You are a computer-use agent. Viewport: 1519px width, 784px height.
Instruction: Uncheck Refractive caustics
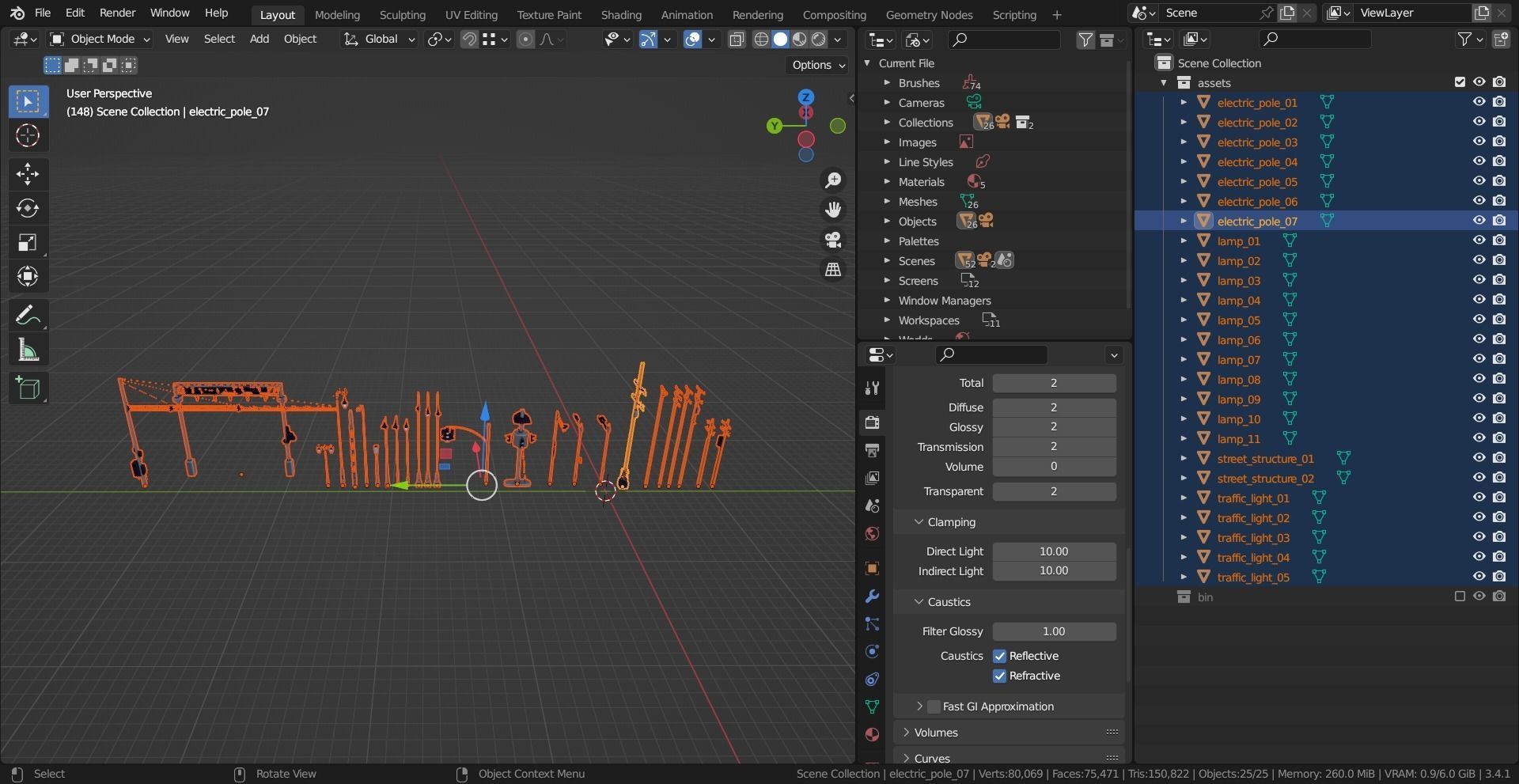1000,676
